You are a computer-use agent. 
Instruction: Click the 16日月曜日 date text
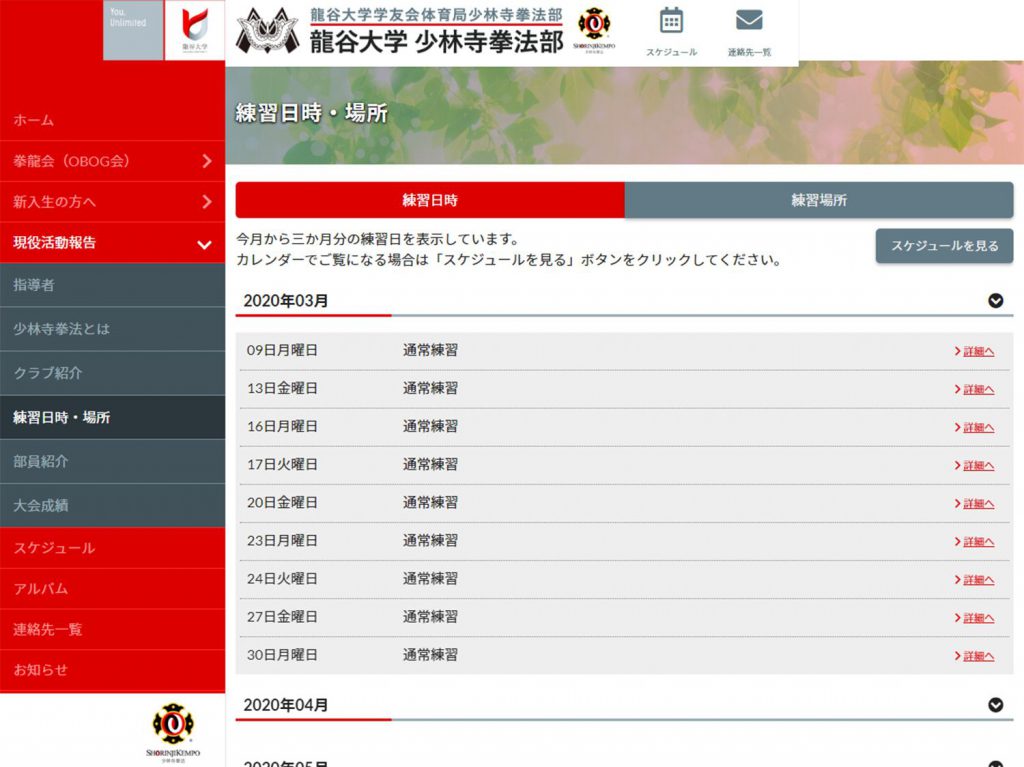coord(282,426)
